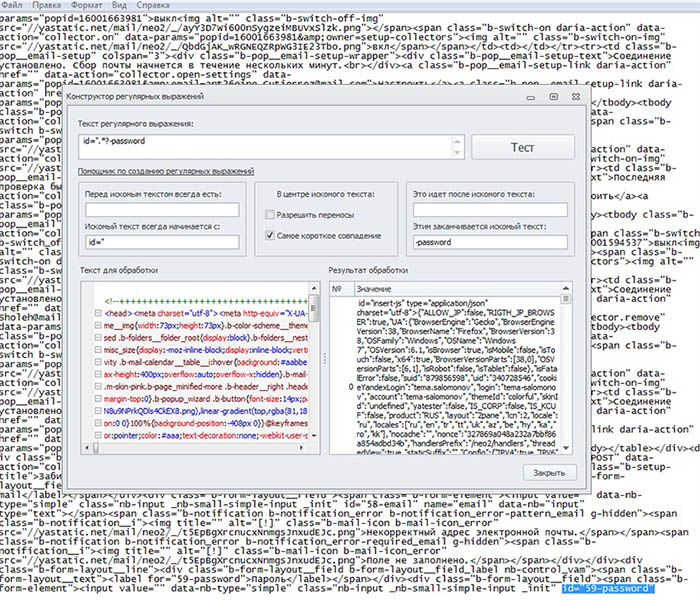Click the highlighted id="59-password" text in notepad
The image size is (700, 600).
tap(608, 589)
